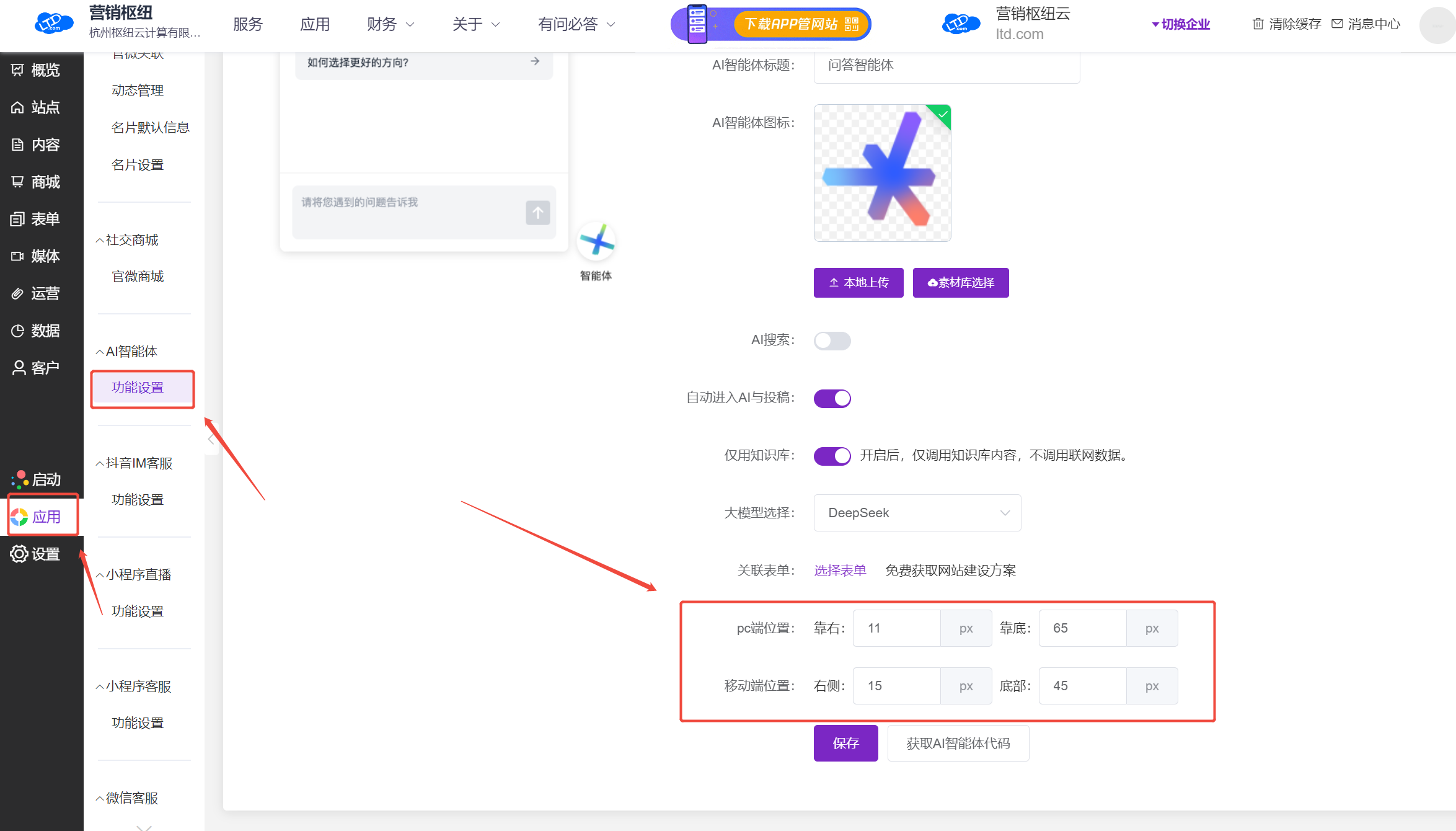Click the 清除缓存 trash icon
This screenshot has width=1456, height=831.
[x=1258, y=24]
